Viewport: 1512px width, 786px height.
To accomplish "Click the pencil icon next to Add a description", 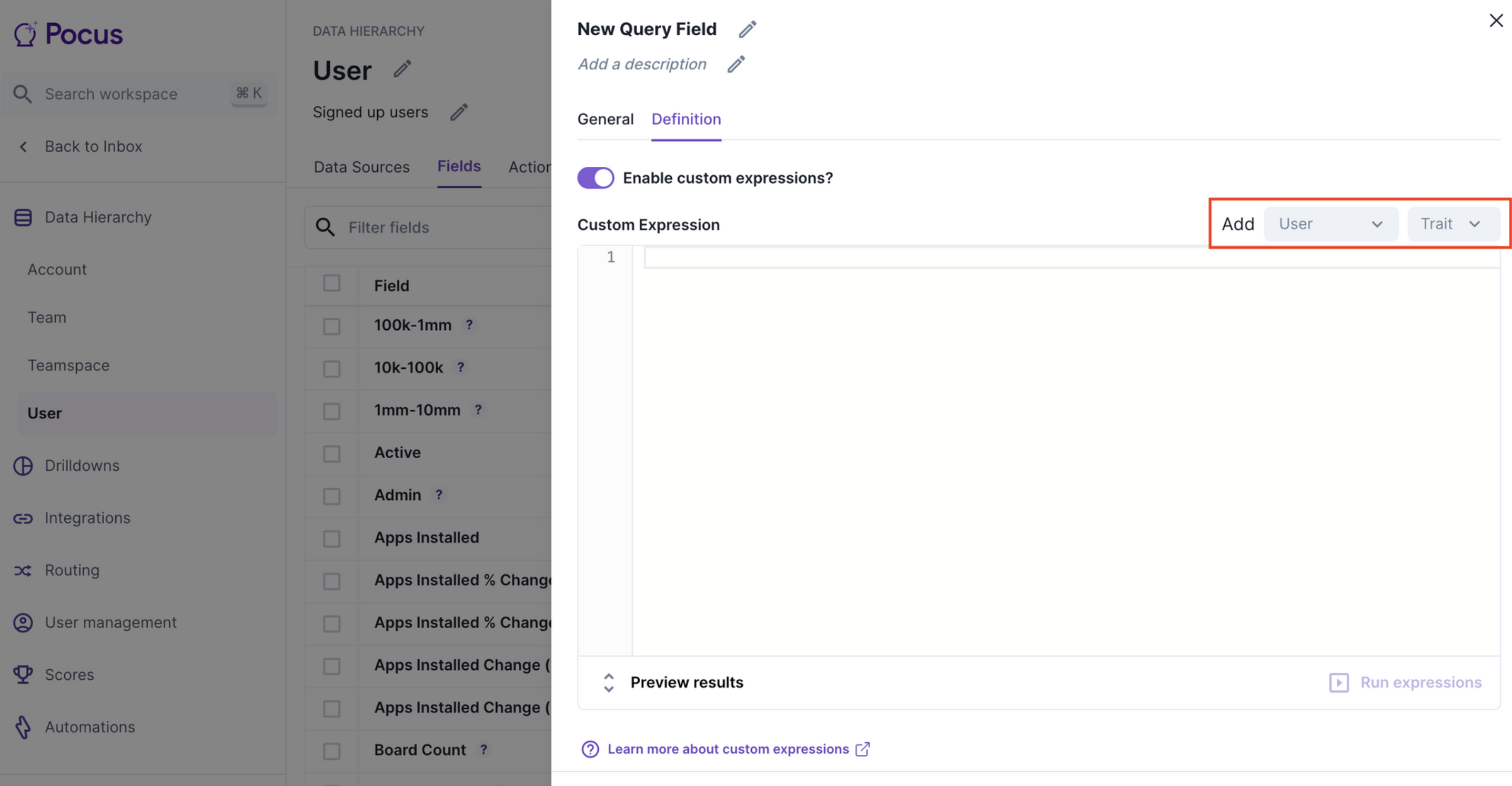I will pos(736,64).
